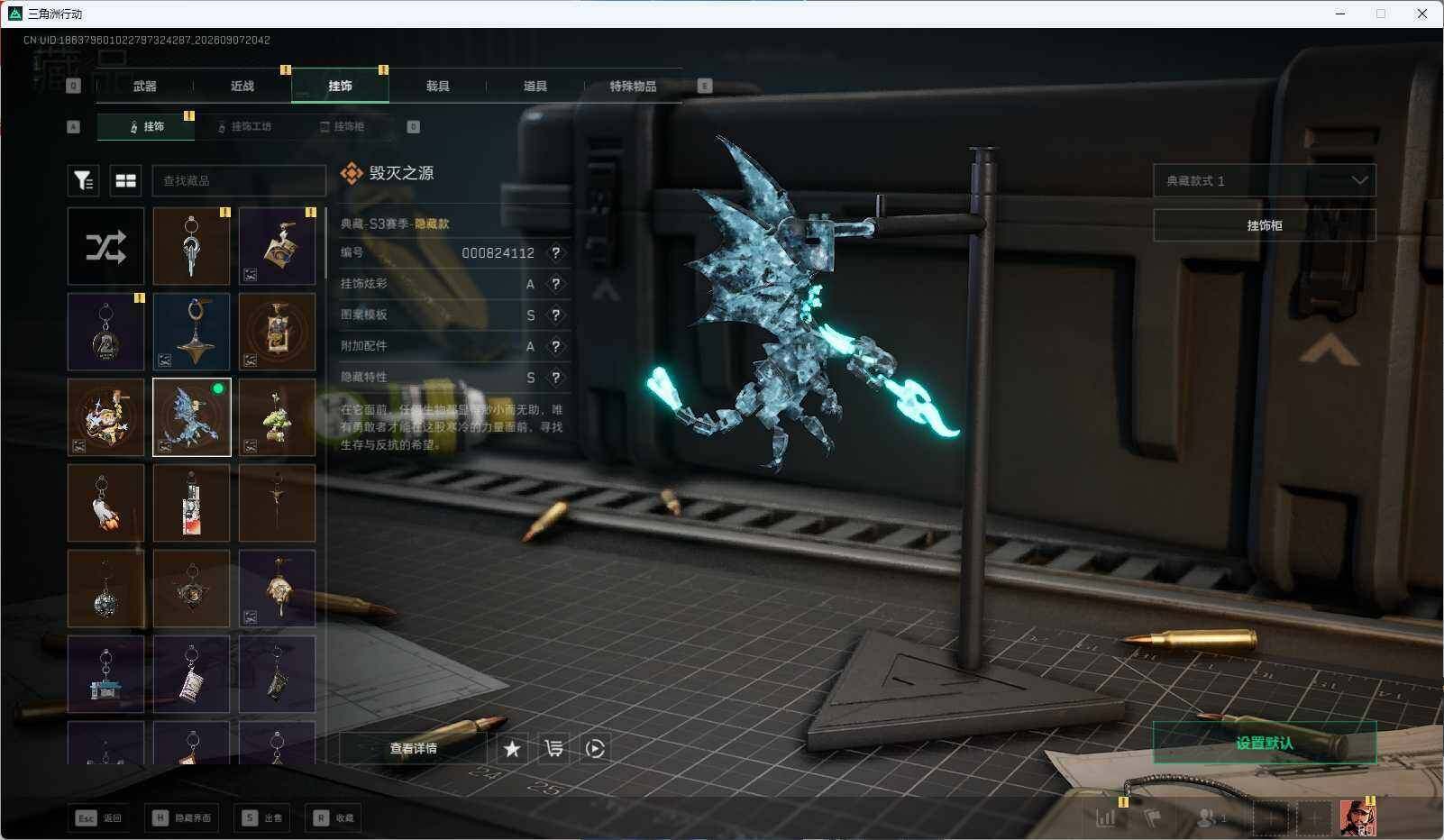The image size is (1444, 840).
Task: Select the random shuffle charm tile
Action: [105, 246]
